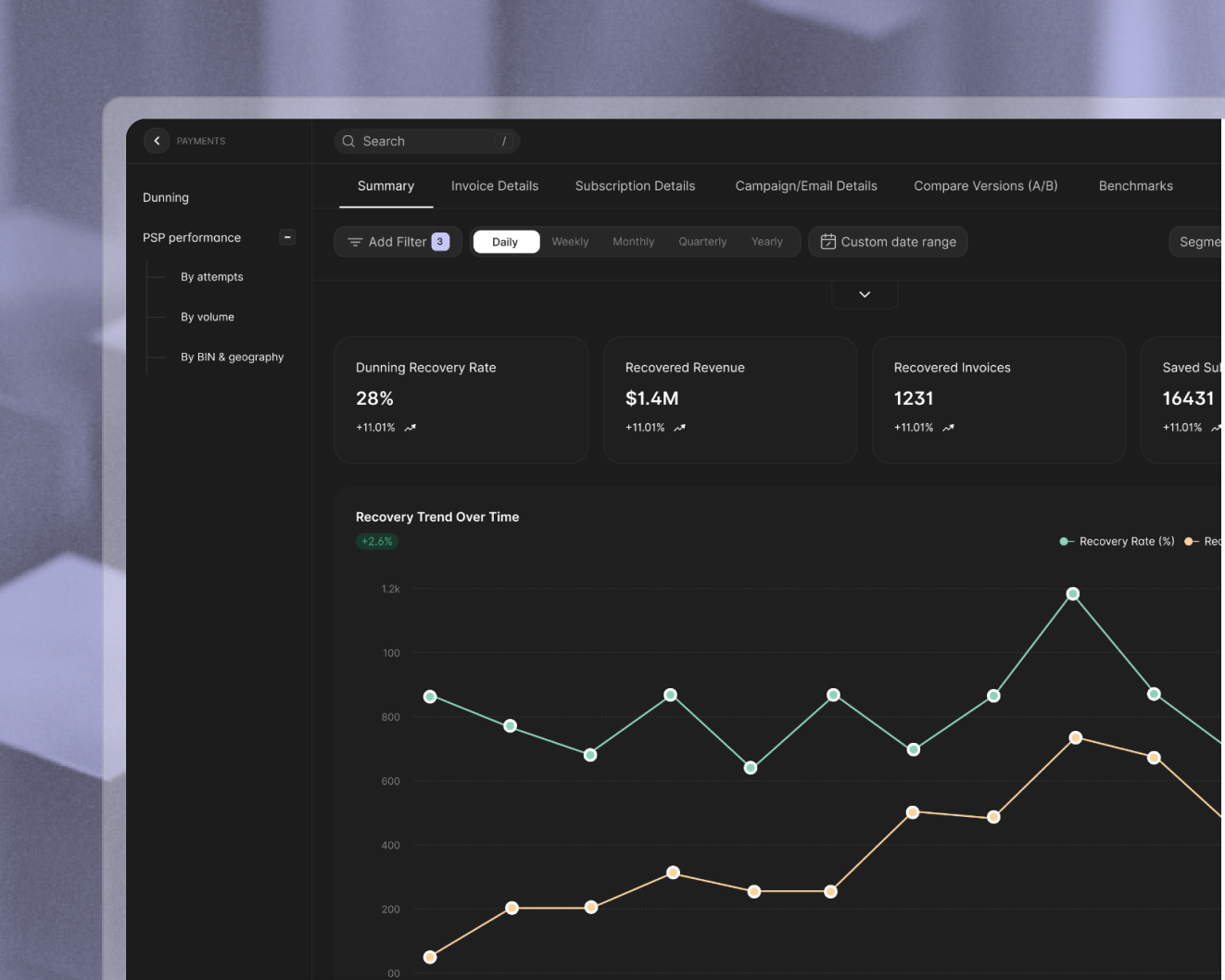1225x980 pixels.
Task: Toggle Recovery Rate (%) legend swatch
Action: coord(1066,542)
